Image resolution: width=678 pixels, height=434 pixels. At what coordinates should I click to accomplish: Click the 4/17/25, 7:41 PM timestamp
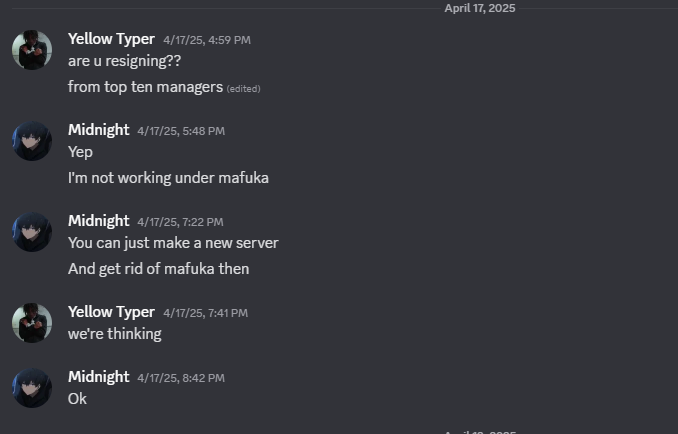pos(205,313)
